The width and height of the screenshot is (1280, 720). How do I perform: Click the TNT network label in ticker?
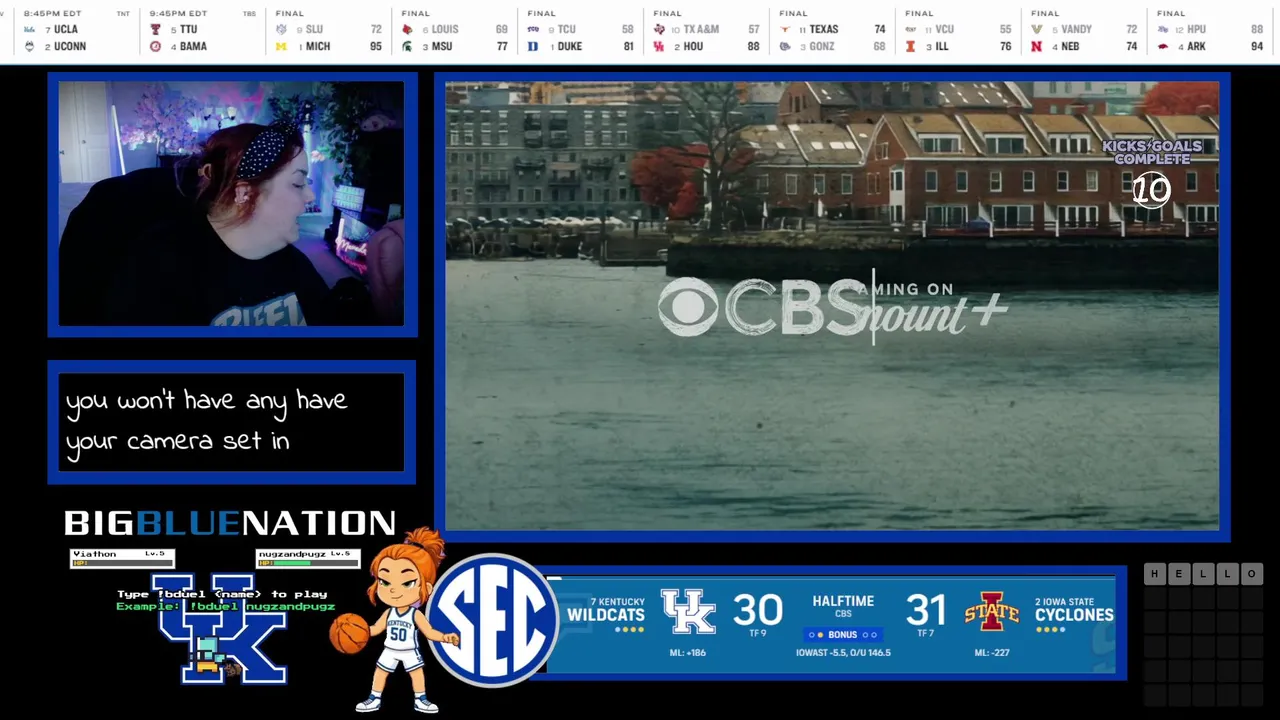123,14
